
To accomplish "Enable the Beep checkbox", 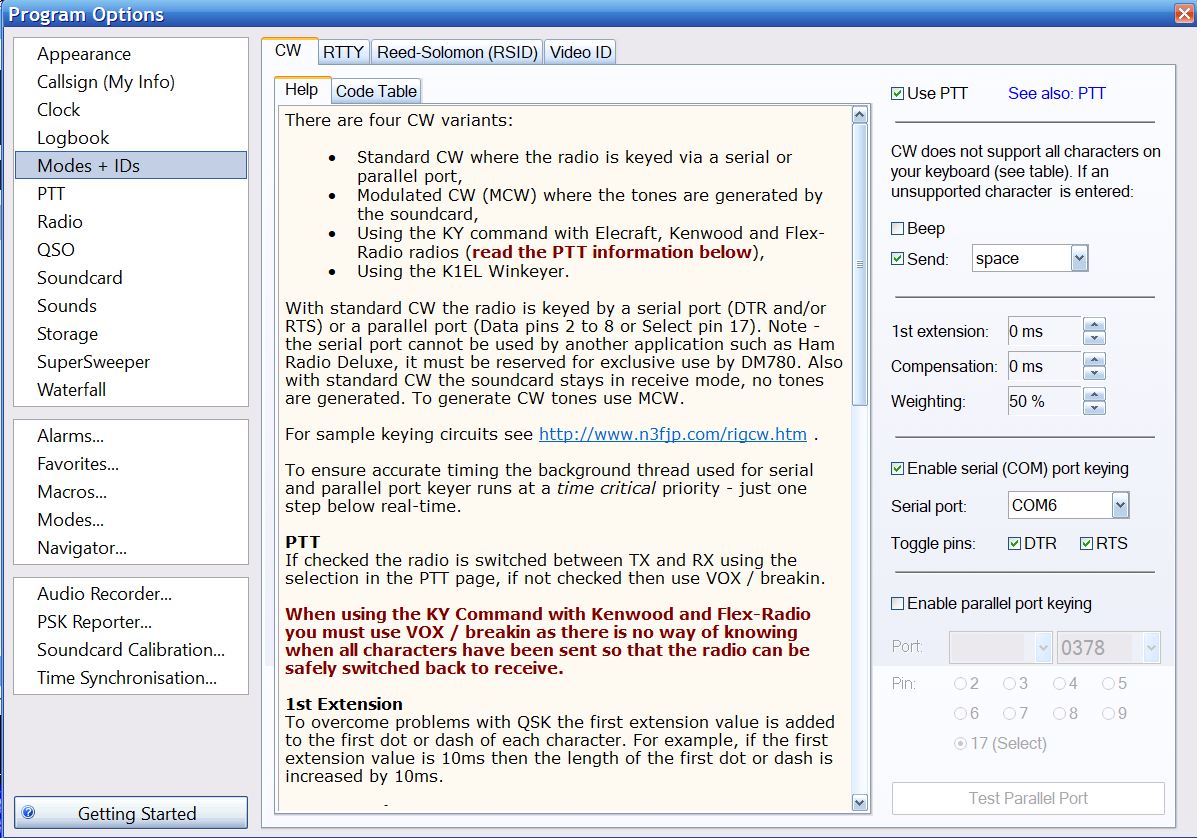I will click(x=898, y=228).
